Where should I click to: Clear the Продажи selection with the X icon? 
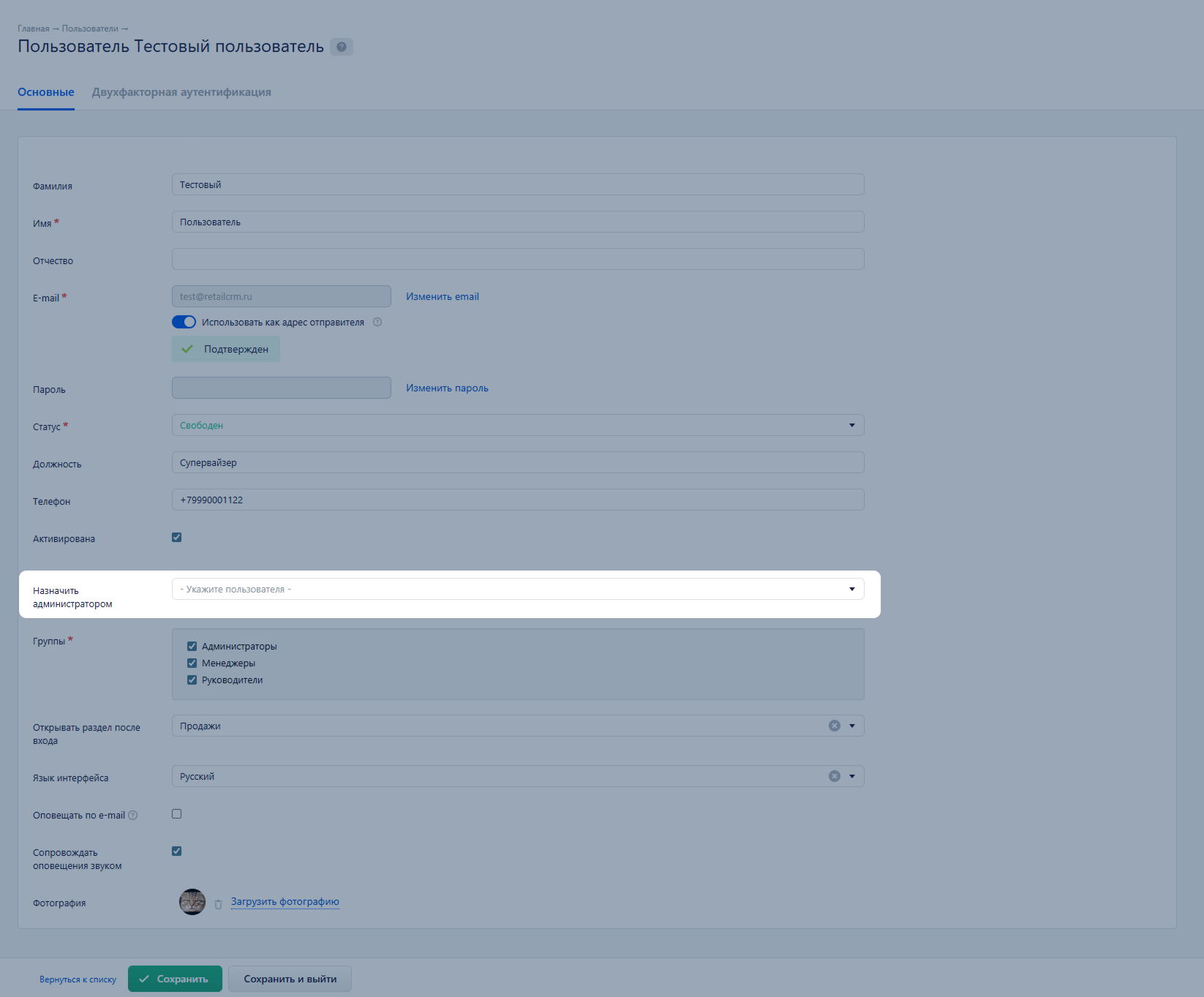click(834, 726)
